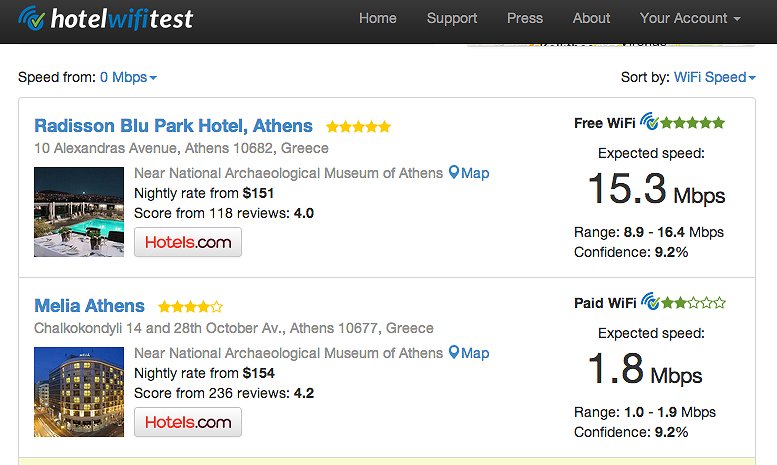
Task: Click green WiFi star rating for Radisson
Action: coord(693,123)
